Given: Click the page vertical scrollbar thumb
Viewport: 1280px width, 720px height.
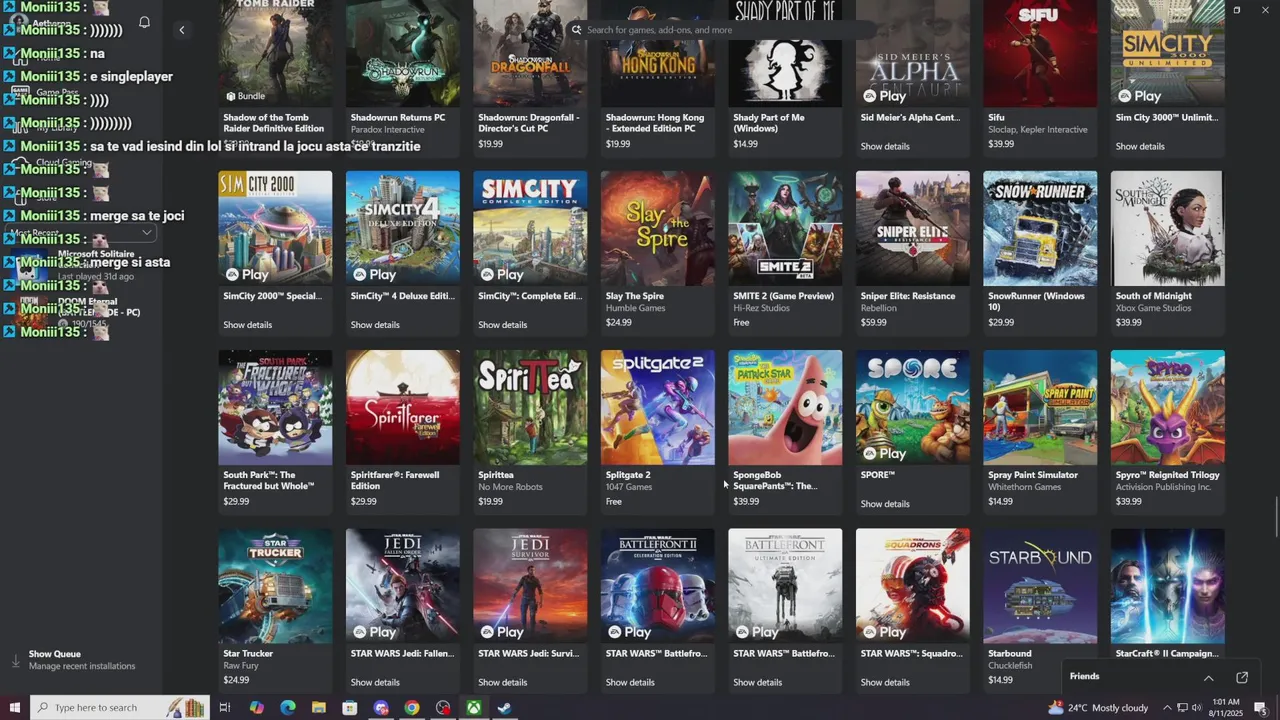Looking at the screenshot, I should [x=1276, y=516].
